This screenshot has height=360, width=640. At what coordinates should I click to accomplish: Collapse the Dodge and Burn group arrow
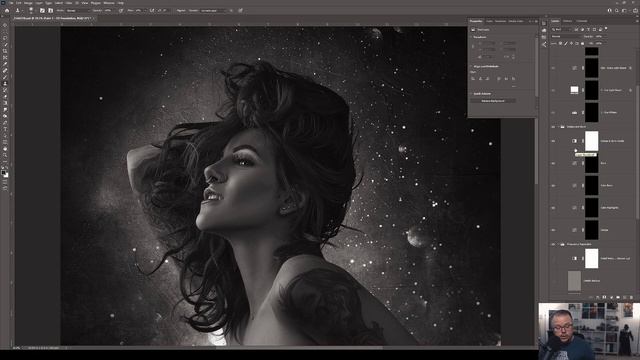[x=558, y=127]
